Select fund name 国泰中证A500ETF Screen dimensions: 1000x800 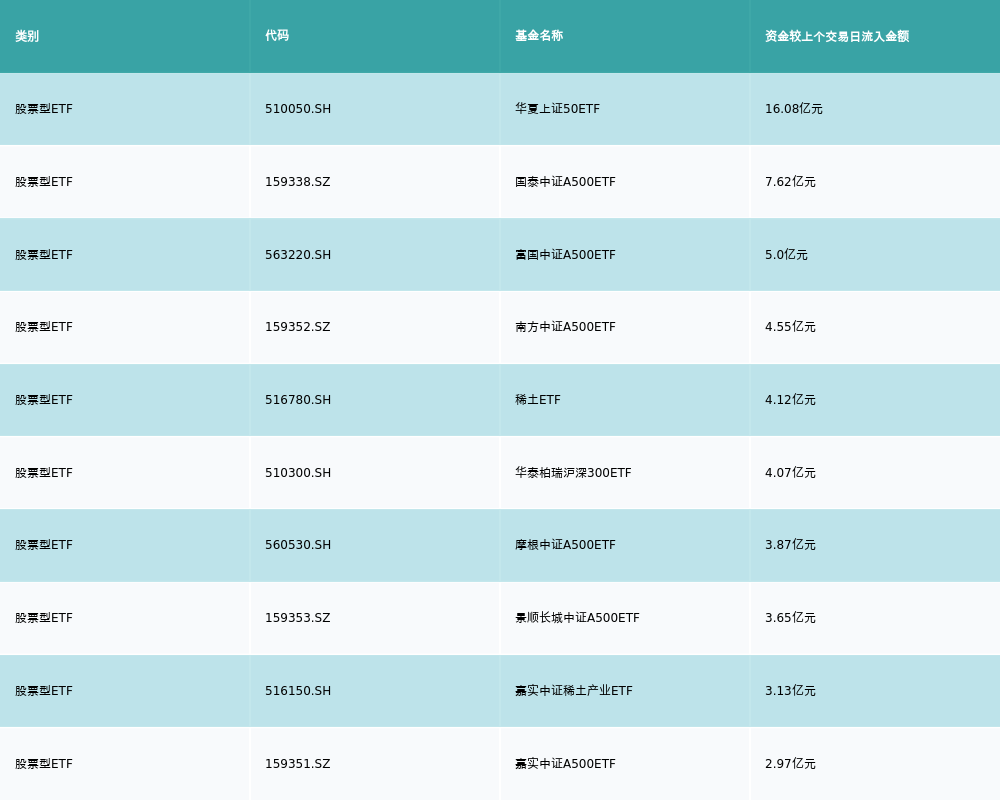point(565,182)
